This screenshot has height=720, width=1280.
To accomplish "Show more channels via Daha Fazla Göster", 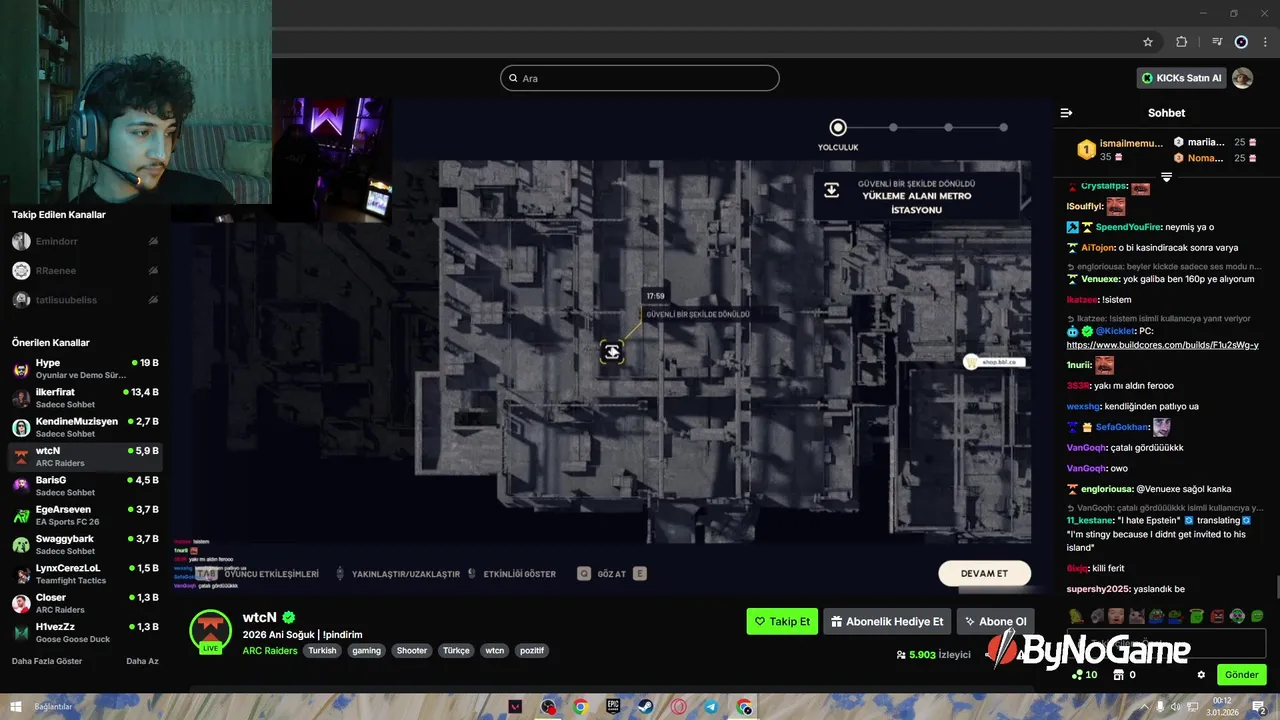I will coord(47,661).
